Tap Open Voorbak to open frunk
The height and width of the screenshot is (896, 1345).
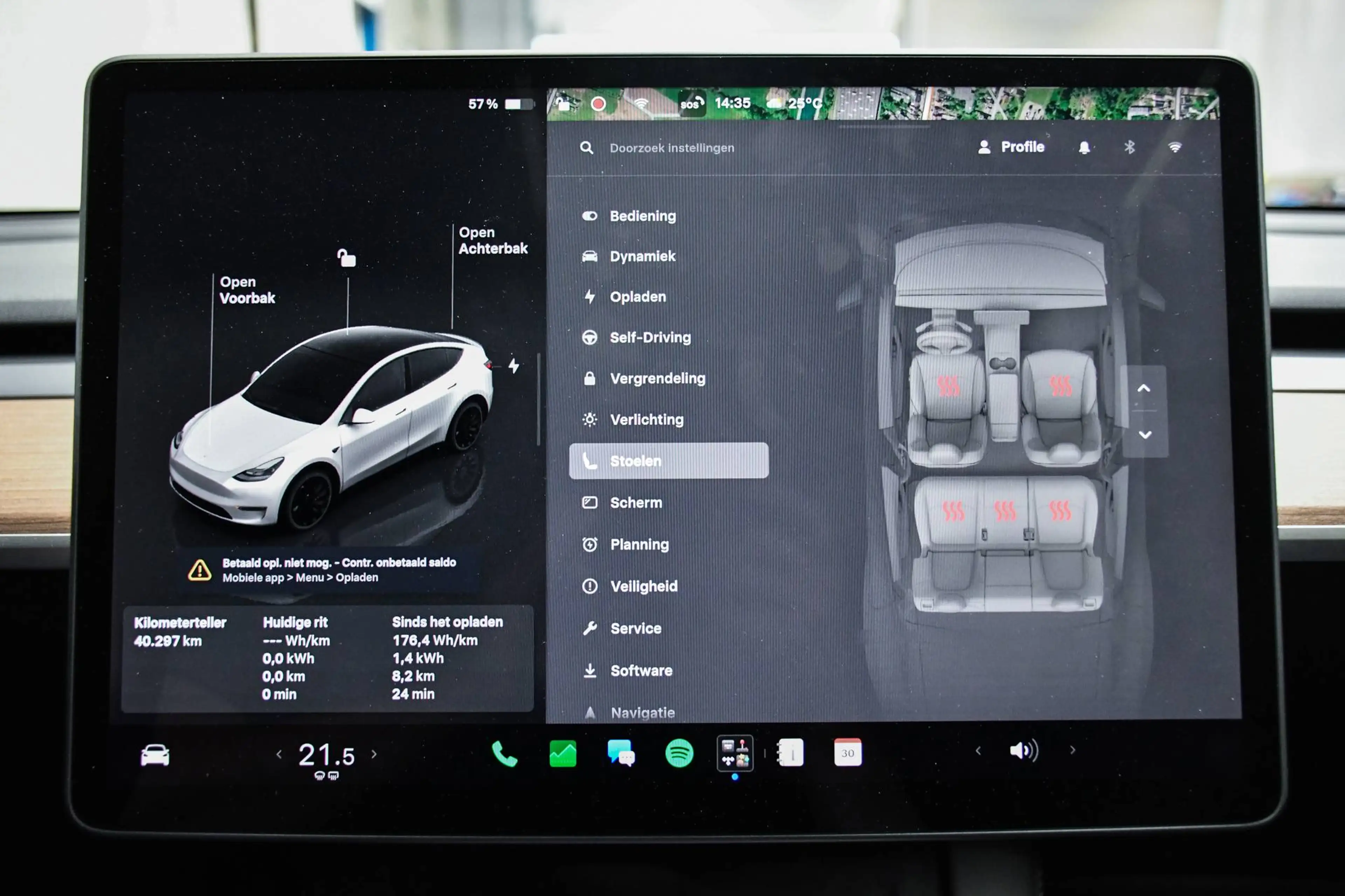(x=247, y=290)
